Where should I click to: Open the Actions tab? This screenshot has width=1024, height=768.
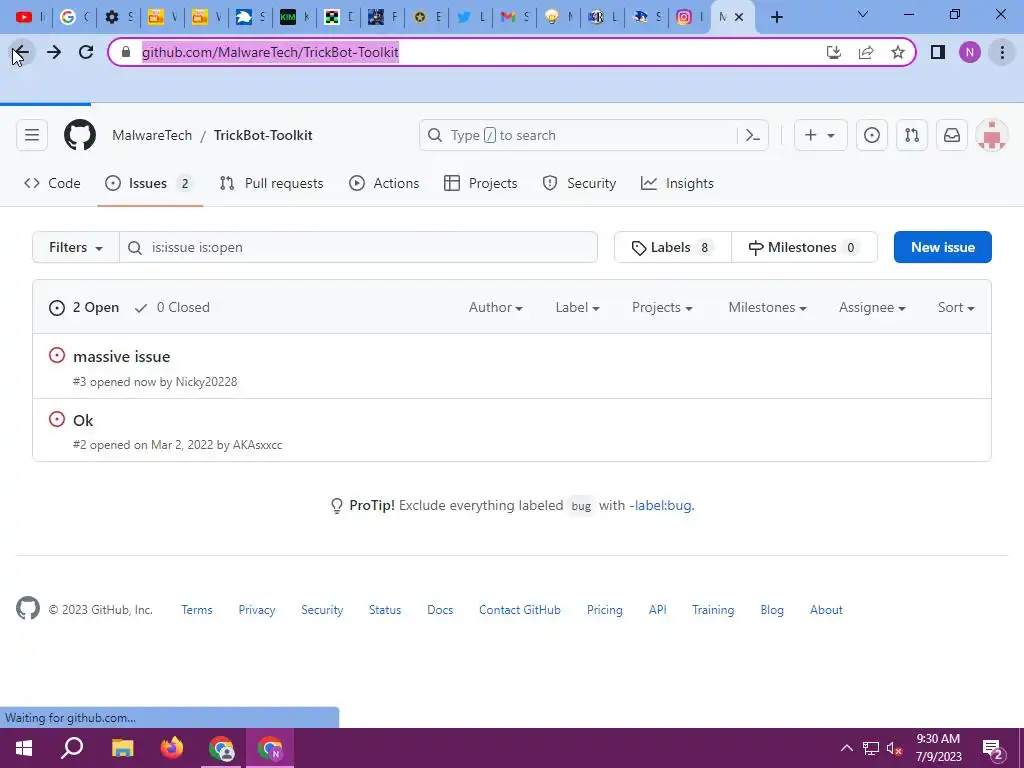(x=384, y=184)
